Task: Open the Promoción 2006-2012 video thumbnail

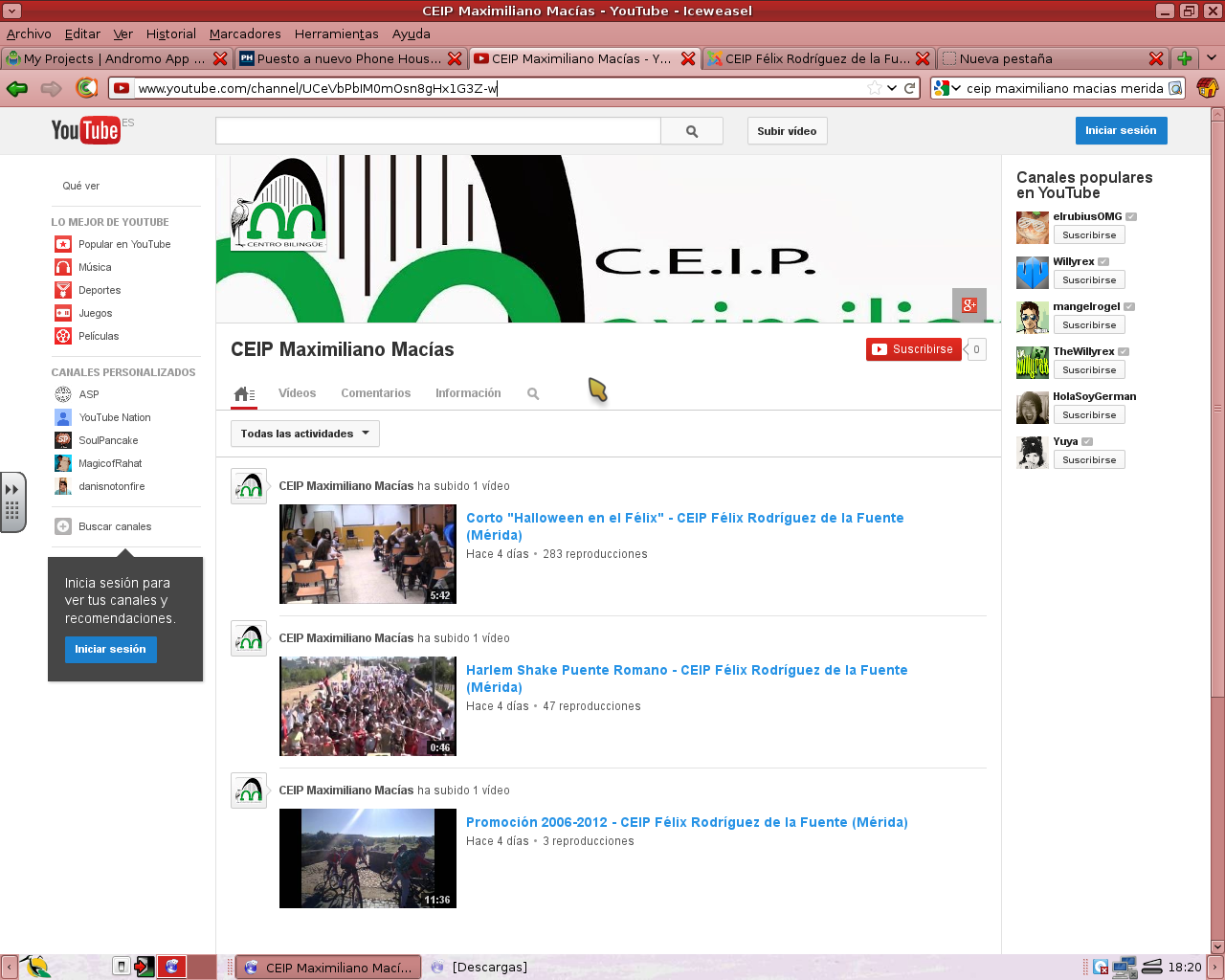Action: point(367,858)
